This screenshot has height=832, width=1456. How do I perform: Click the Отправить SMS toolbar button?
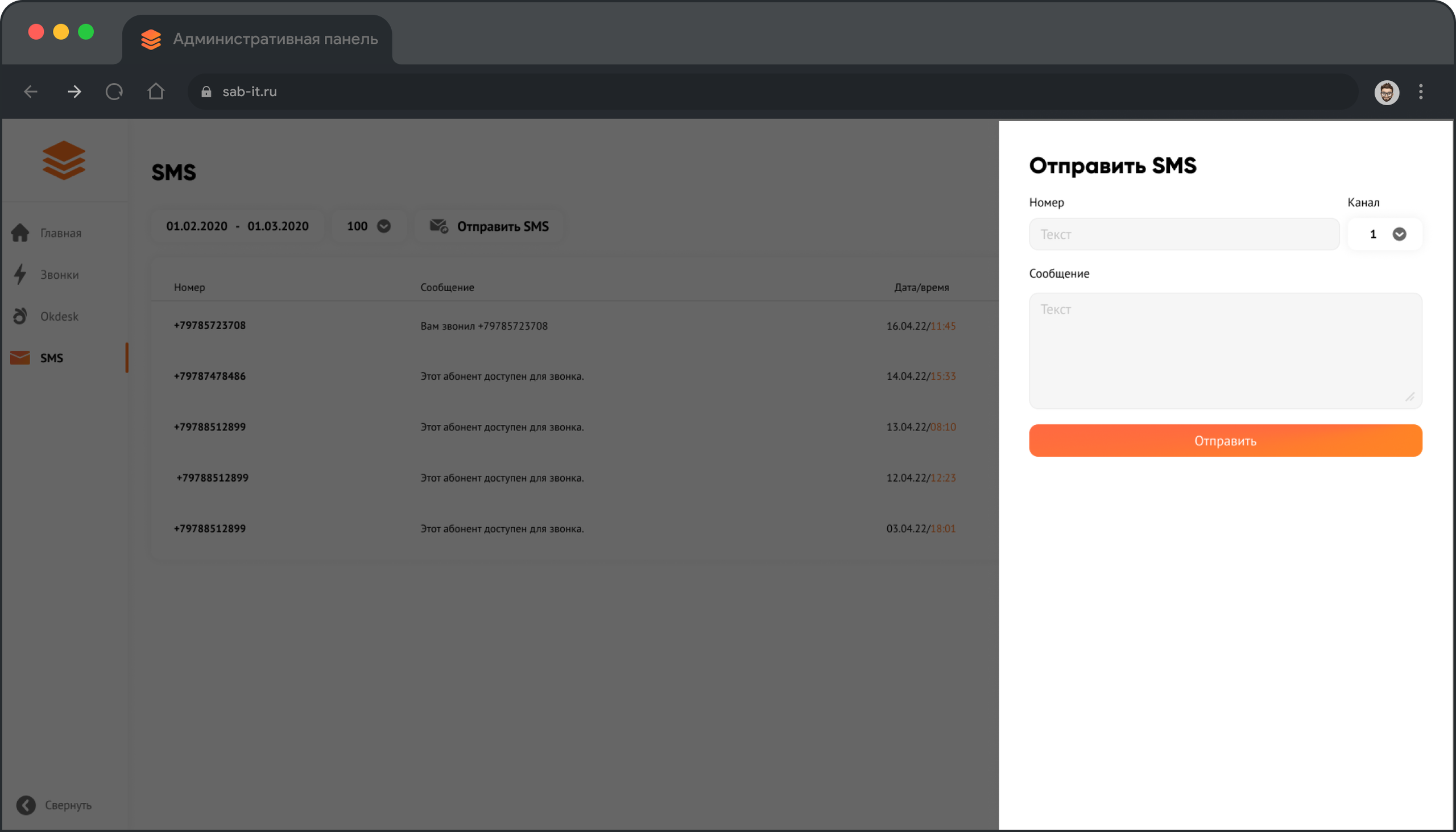[489, 226]
